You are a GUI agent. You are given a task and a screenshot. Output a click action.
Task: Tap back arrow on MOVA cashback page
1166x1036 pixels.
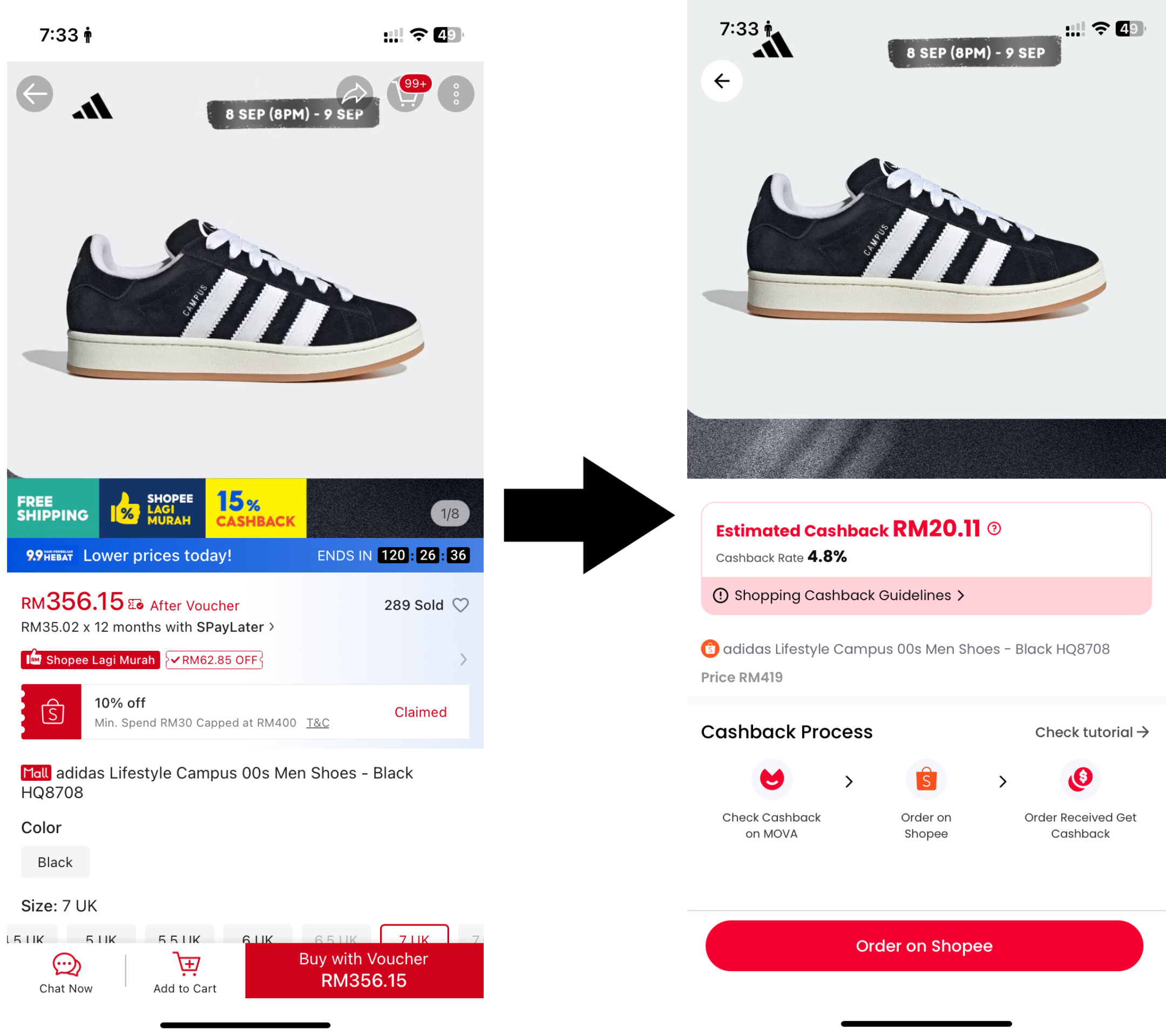point(722,81)
